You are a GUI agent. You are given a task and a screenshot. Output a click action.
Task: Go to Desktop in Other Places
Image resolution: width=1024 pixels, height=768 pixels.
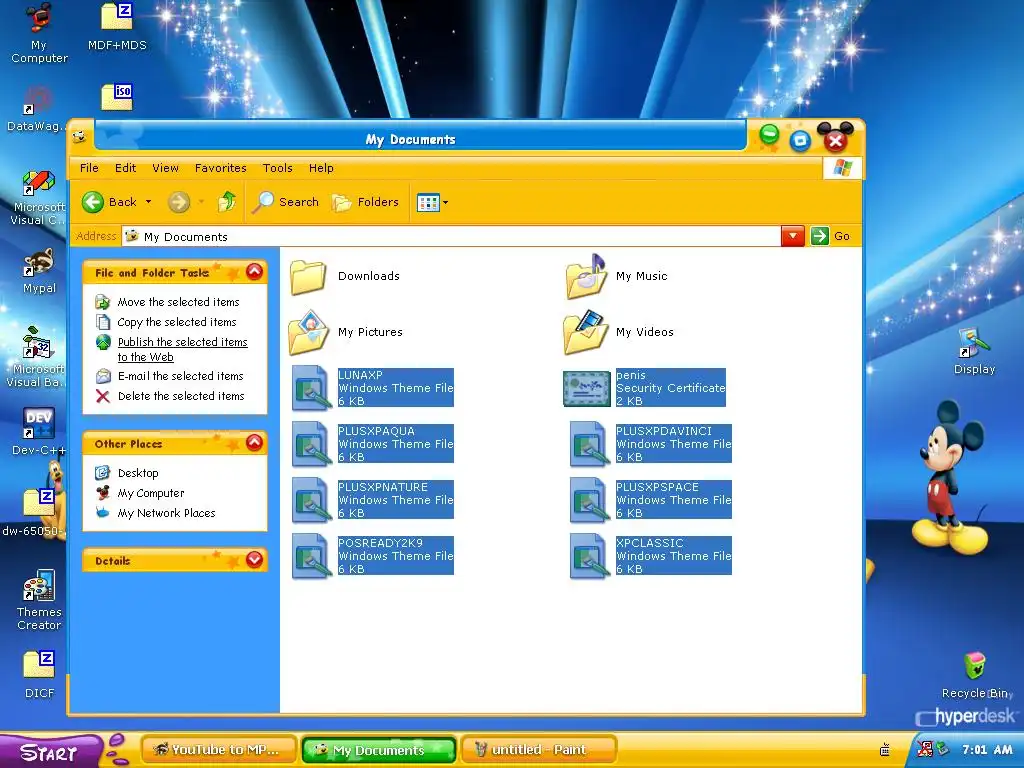[x=138, y=473]
